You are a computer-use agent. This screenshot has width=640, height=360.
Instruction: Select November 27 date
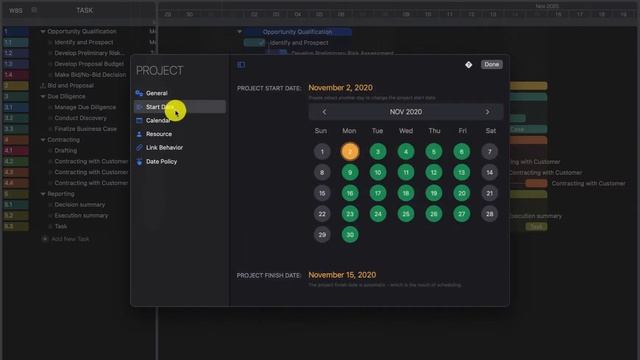(x=462, y=214)
